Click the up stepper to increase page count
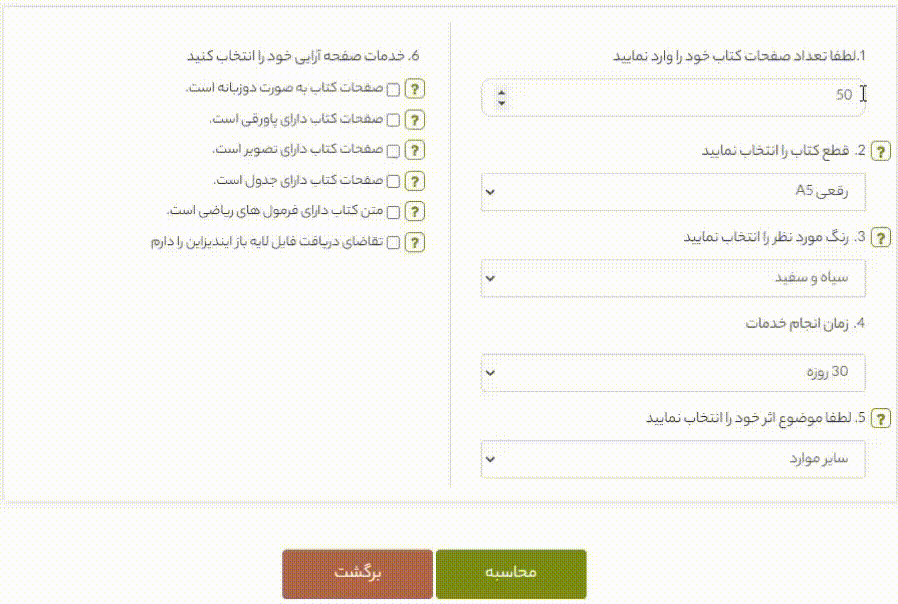 pyautogui.click(x=499, y=94)
